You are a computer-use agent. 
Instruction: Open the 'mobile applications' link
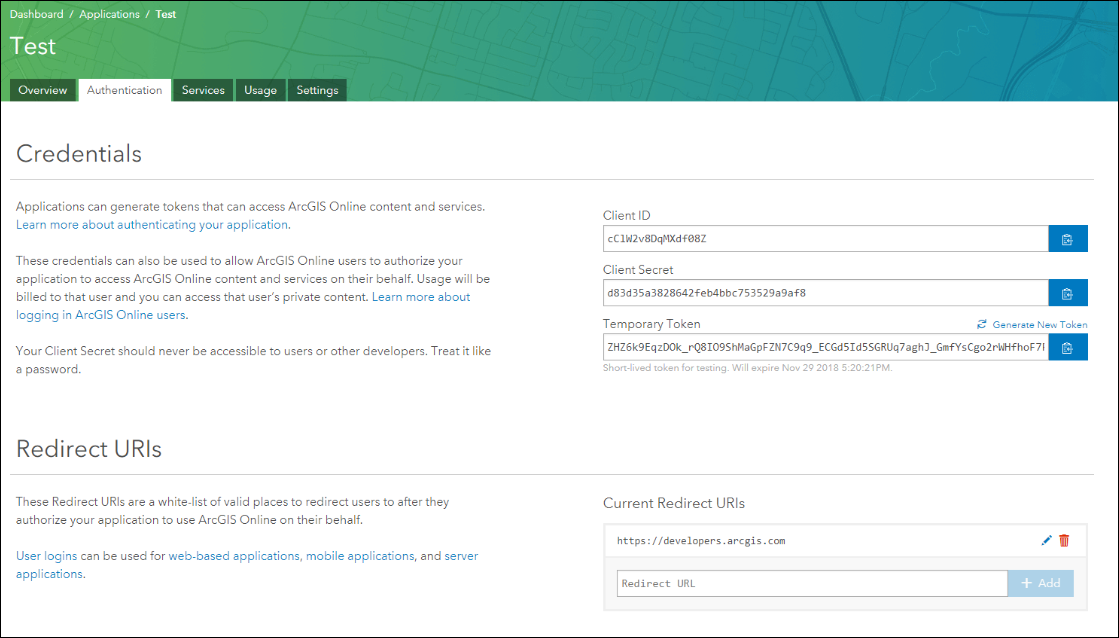(x=360, y=556)
